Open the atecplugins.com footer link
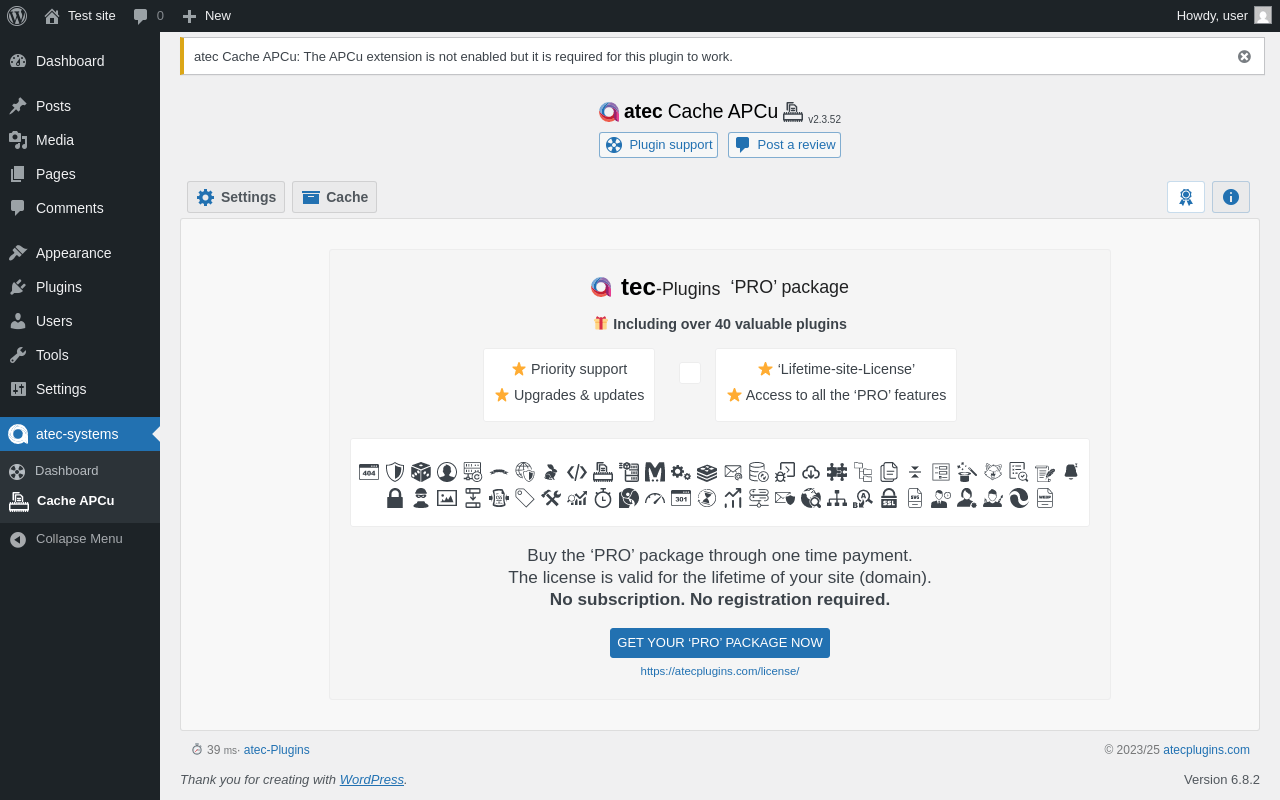 (x=1206, y=750)
